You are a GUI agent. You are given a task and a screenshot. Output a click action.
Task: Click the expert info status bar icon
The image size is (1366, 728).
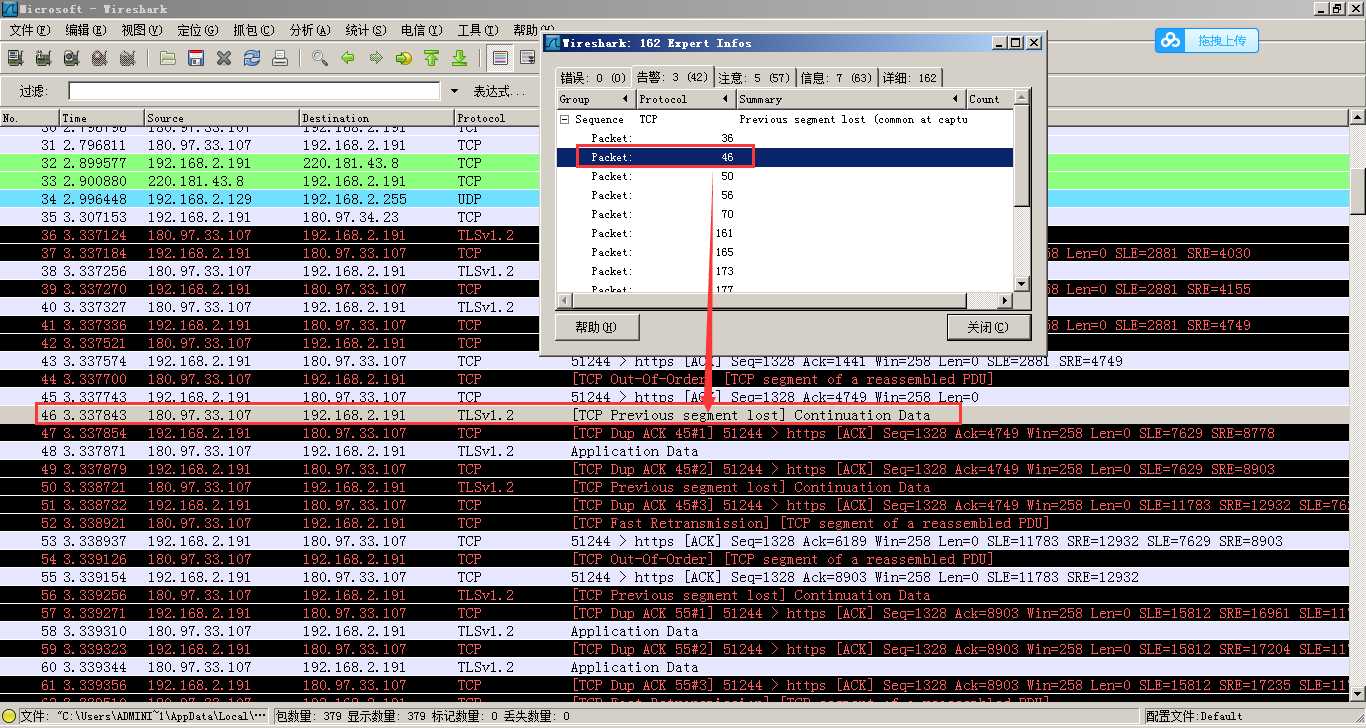pyautogui.click(x=9, y=716)
